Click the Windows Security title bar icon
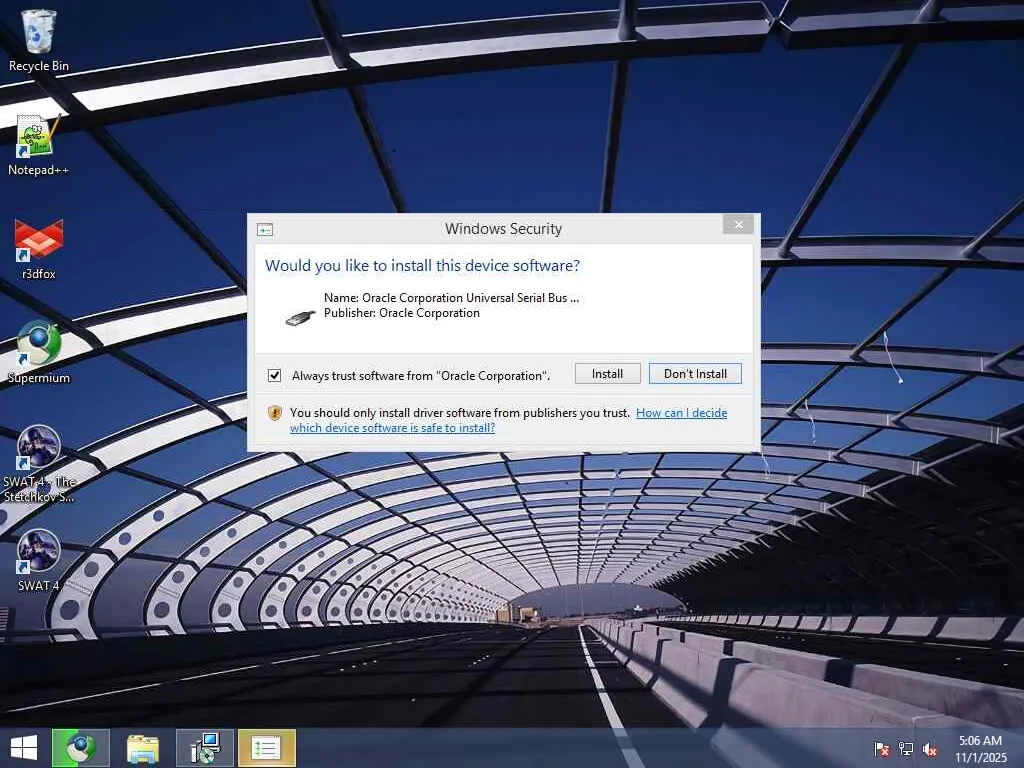This screenshot has width=1024, height=768. [264, 229]
